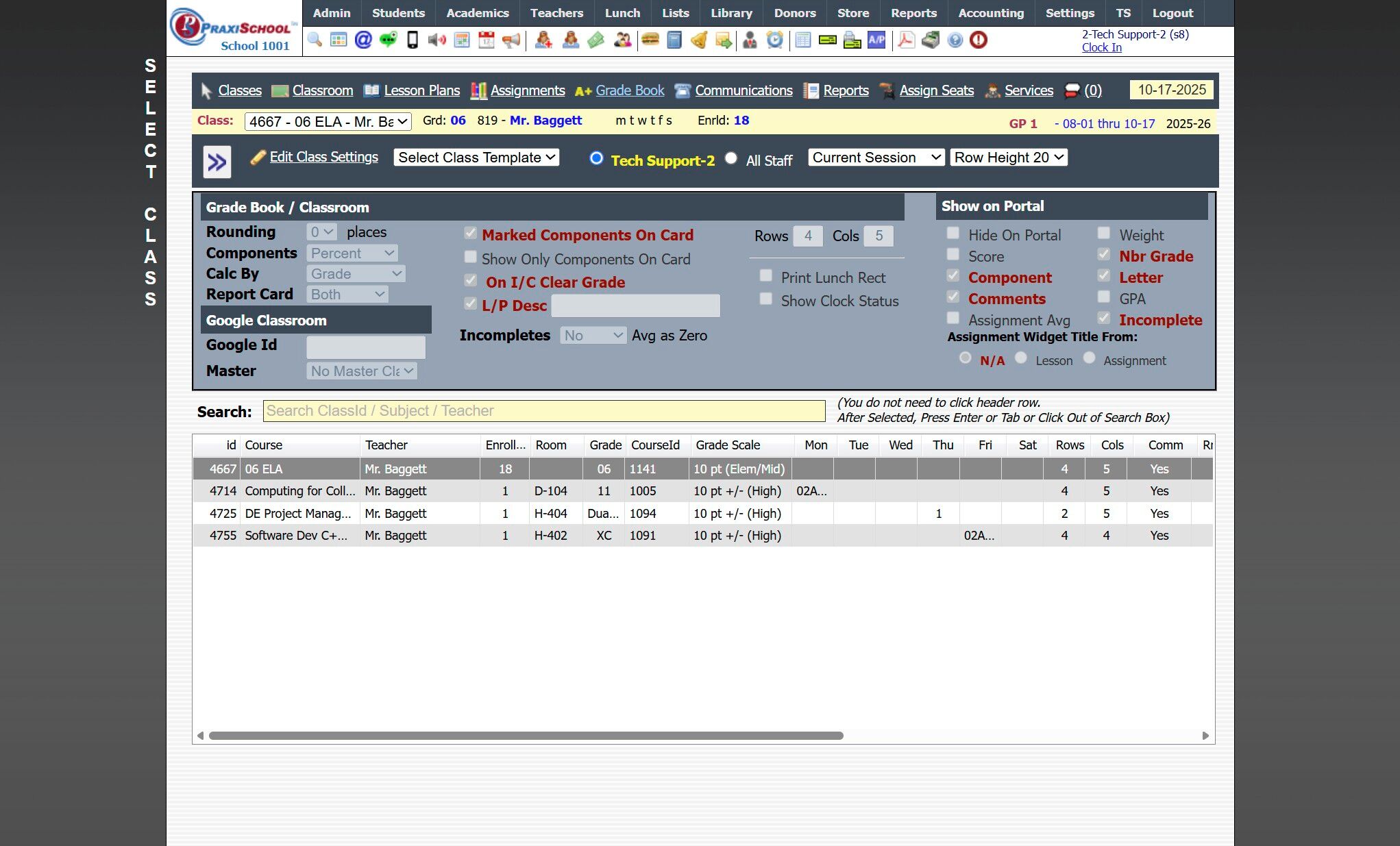Open the alarm clock icon
This screenshot has height=846, width=1400.
(x=774, y=40)
